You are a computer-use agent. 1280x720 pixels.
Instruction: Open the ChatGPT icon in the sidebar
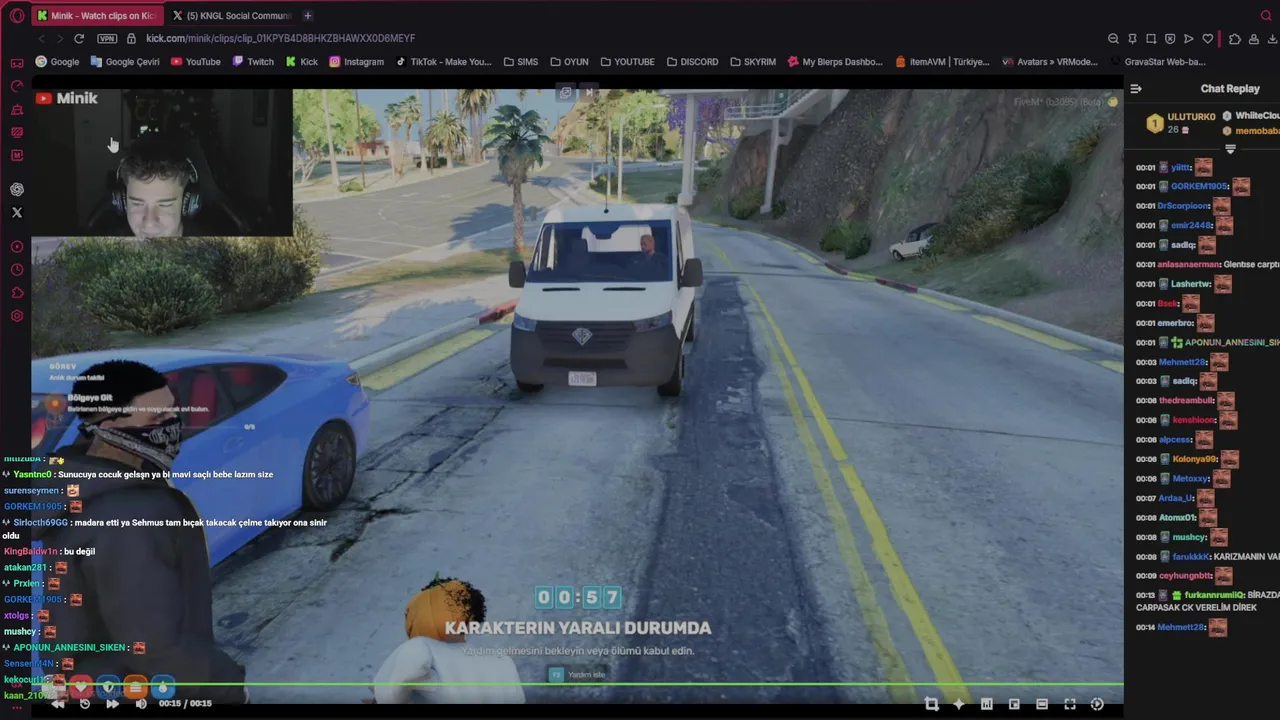(x=17, y=189)
